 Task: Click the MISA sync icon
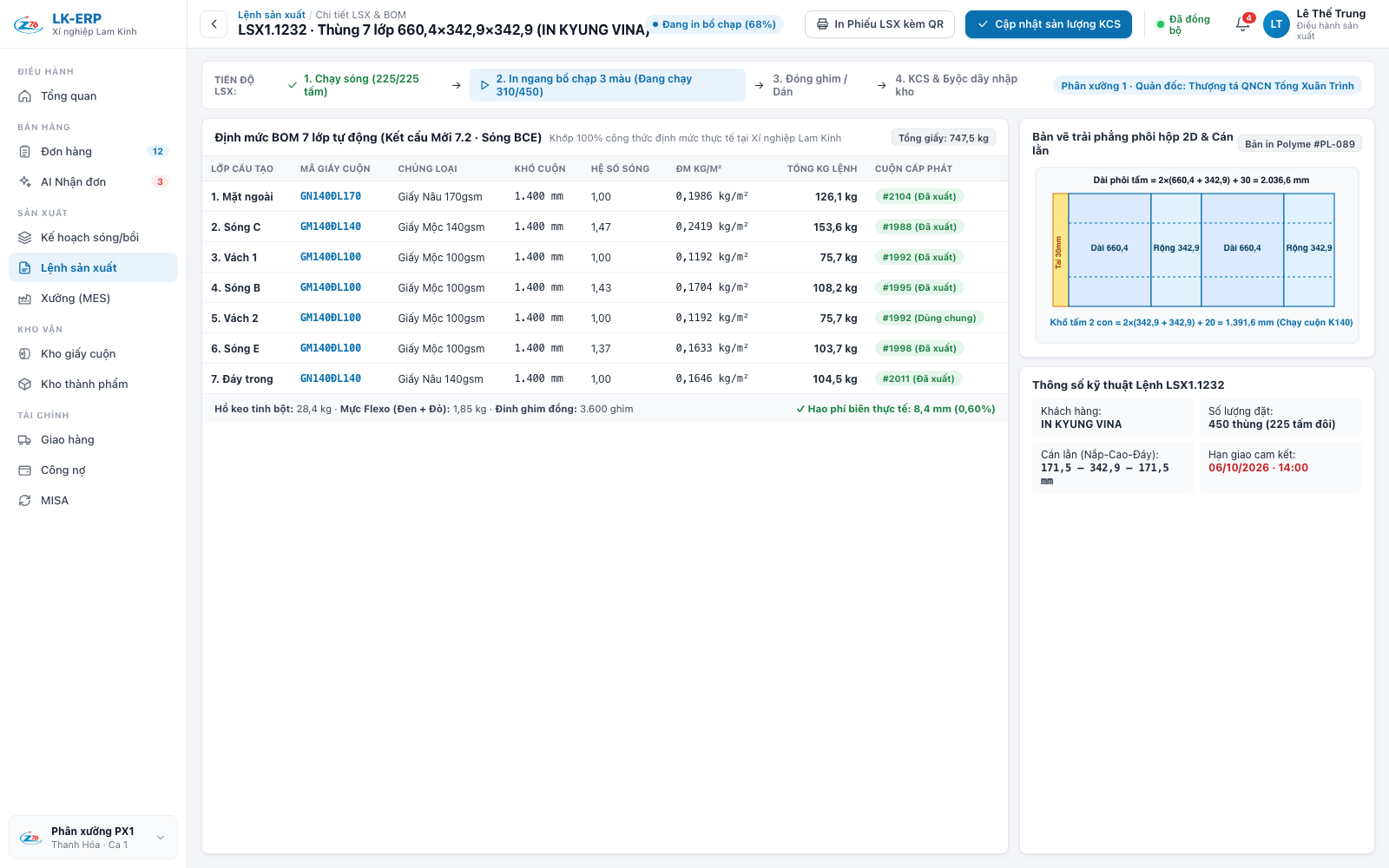tap(25, 501)
